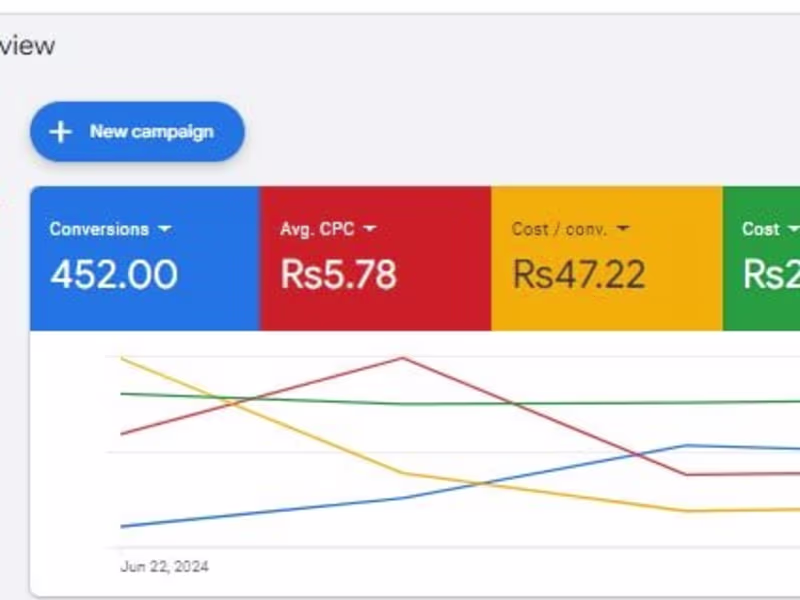The image size is (800, 600).
Task: Click the partially visible green card value
Action: point(771,274)
